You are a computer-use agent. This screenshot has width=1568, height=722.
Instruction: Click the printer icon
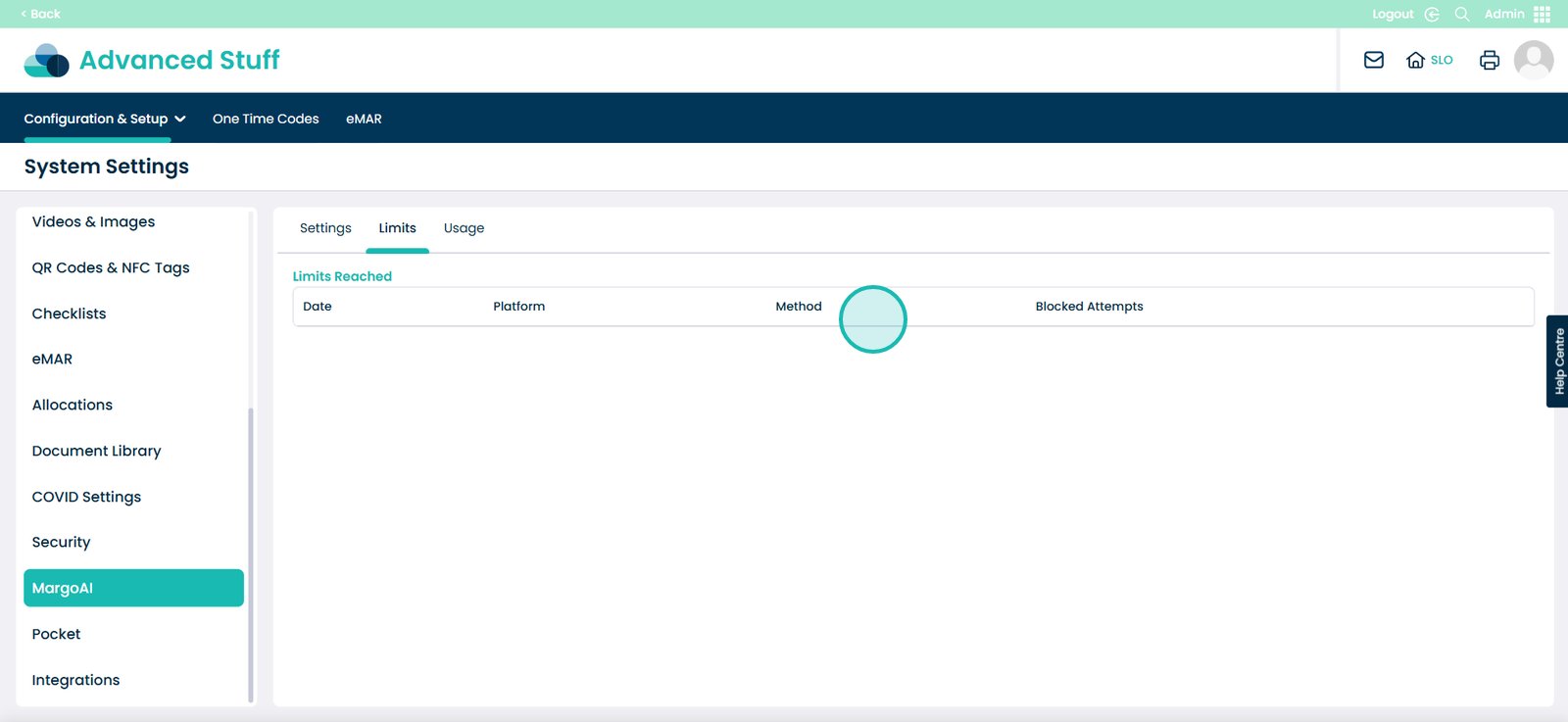(1489, 60)
